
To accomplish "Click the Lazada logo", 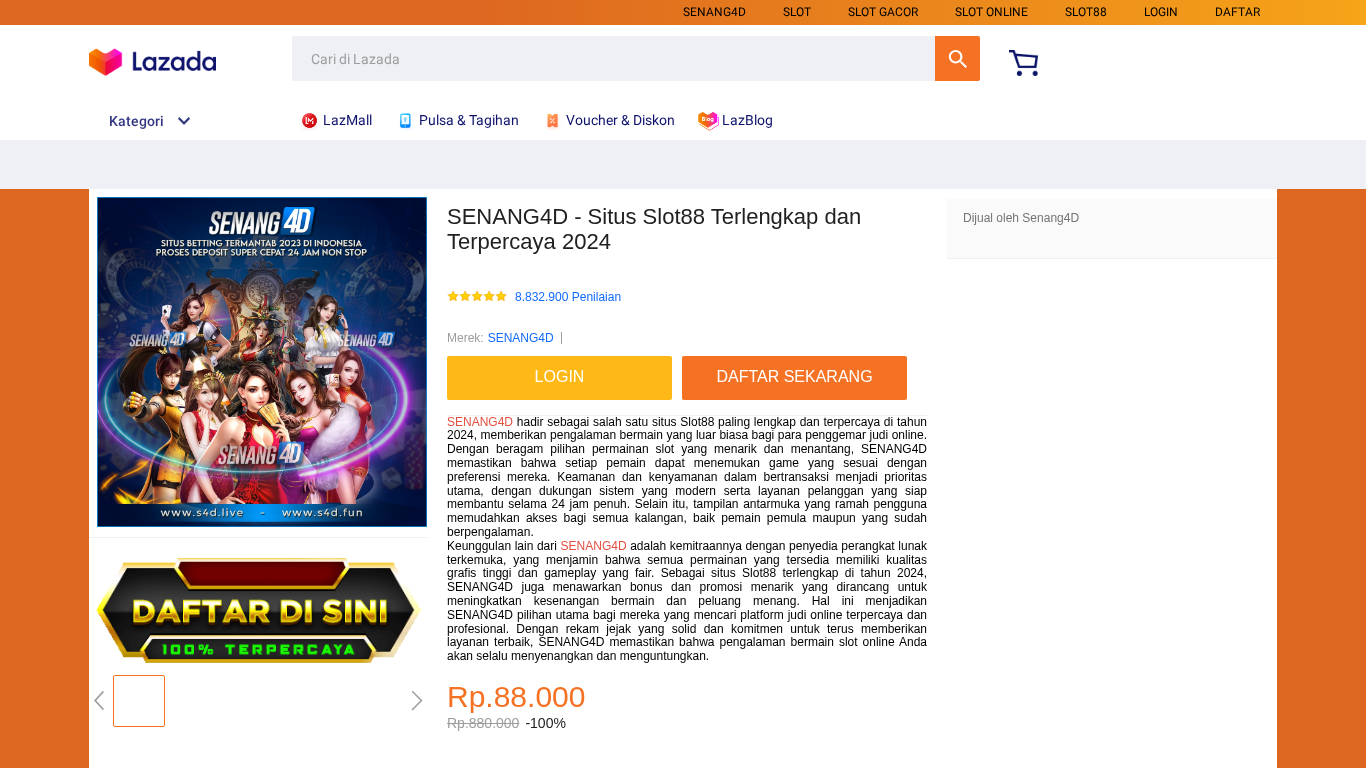I will point(152,62).
